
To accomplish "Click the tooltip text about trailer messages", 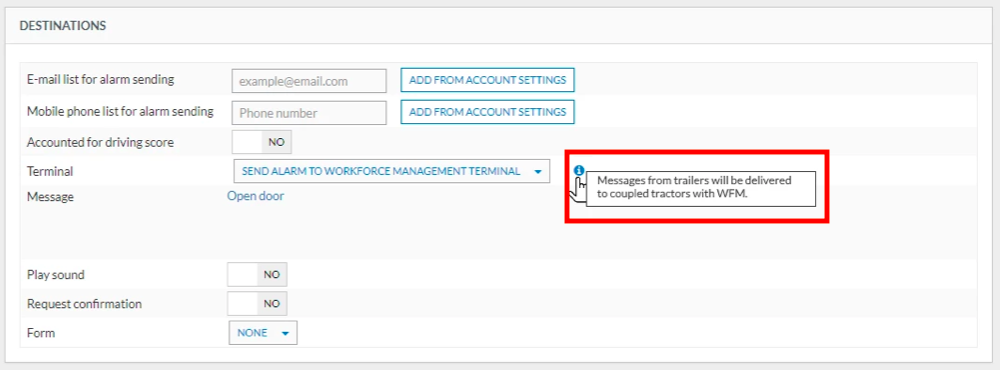I will pyautogui.click(x=694, y=188).
